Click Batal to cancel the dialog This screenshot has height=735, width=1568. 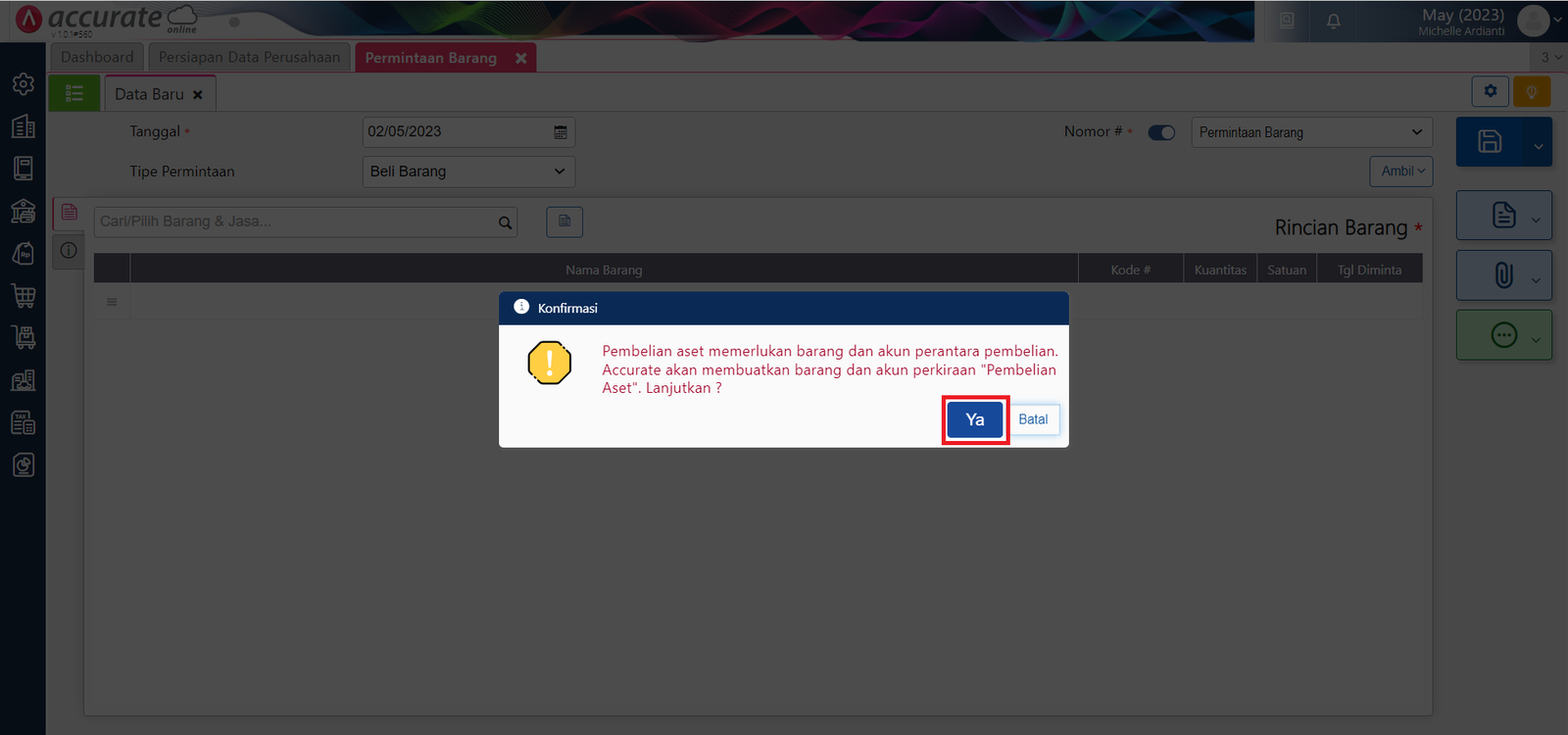click(1033, 419)
